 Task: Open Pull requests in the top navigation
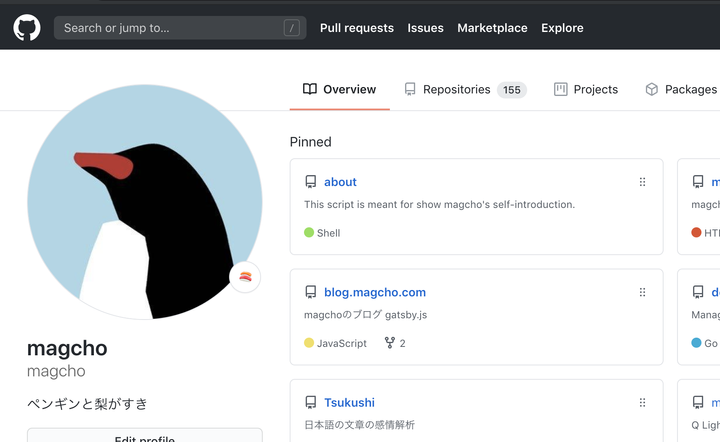(x=357, y=28)
